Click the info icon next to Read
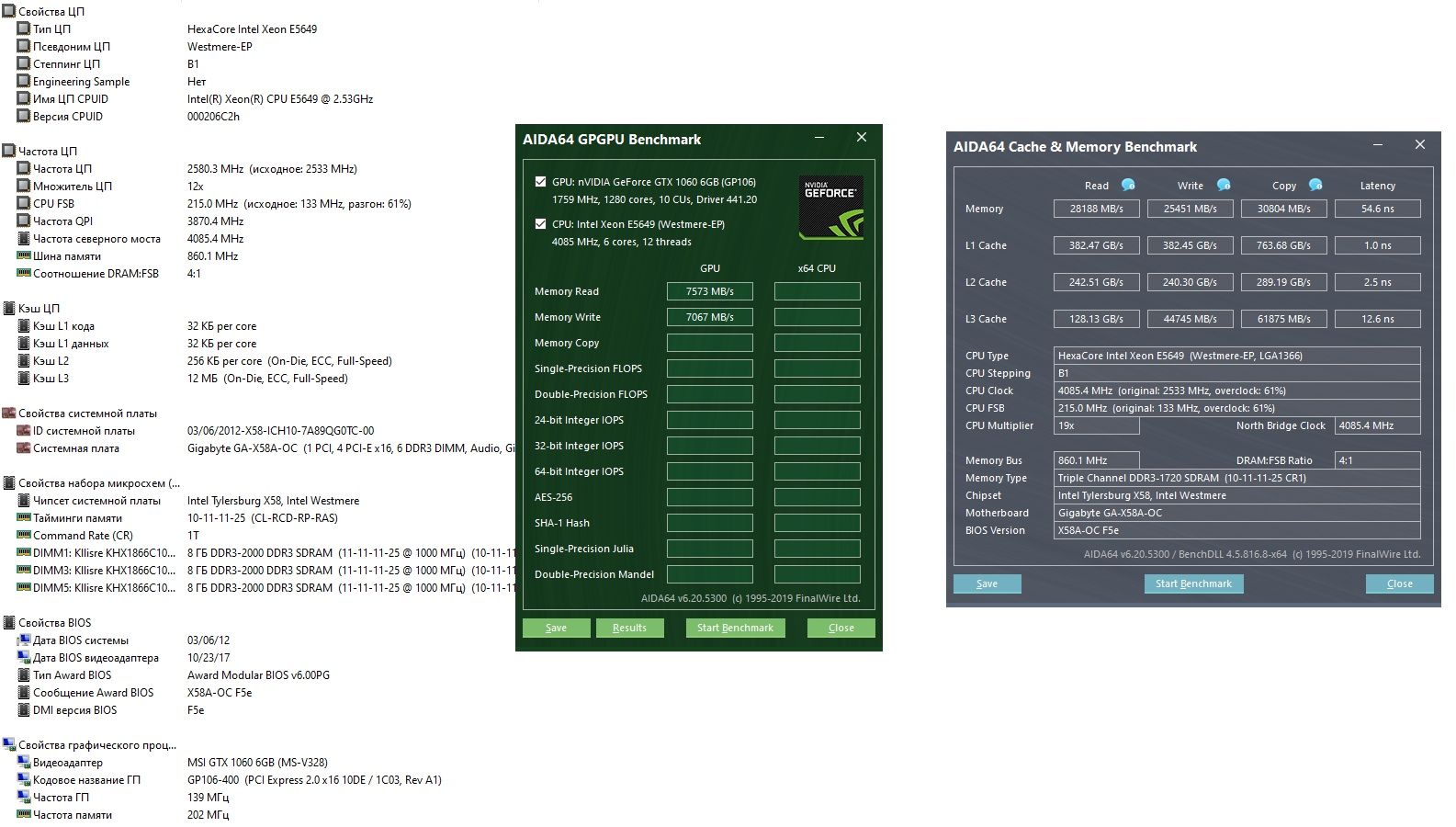 pos(1128,185)
